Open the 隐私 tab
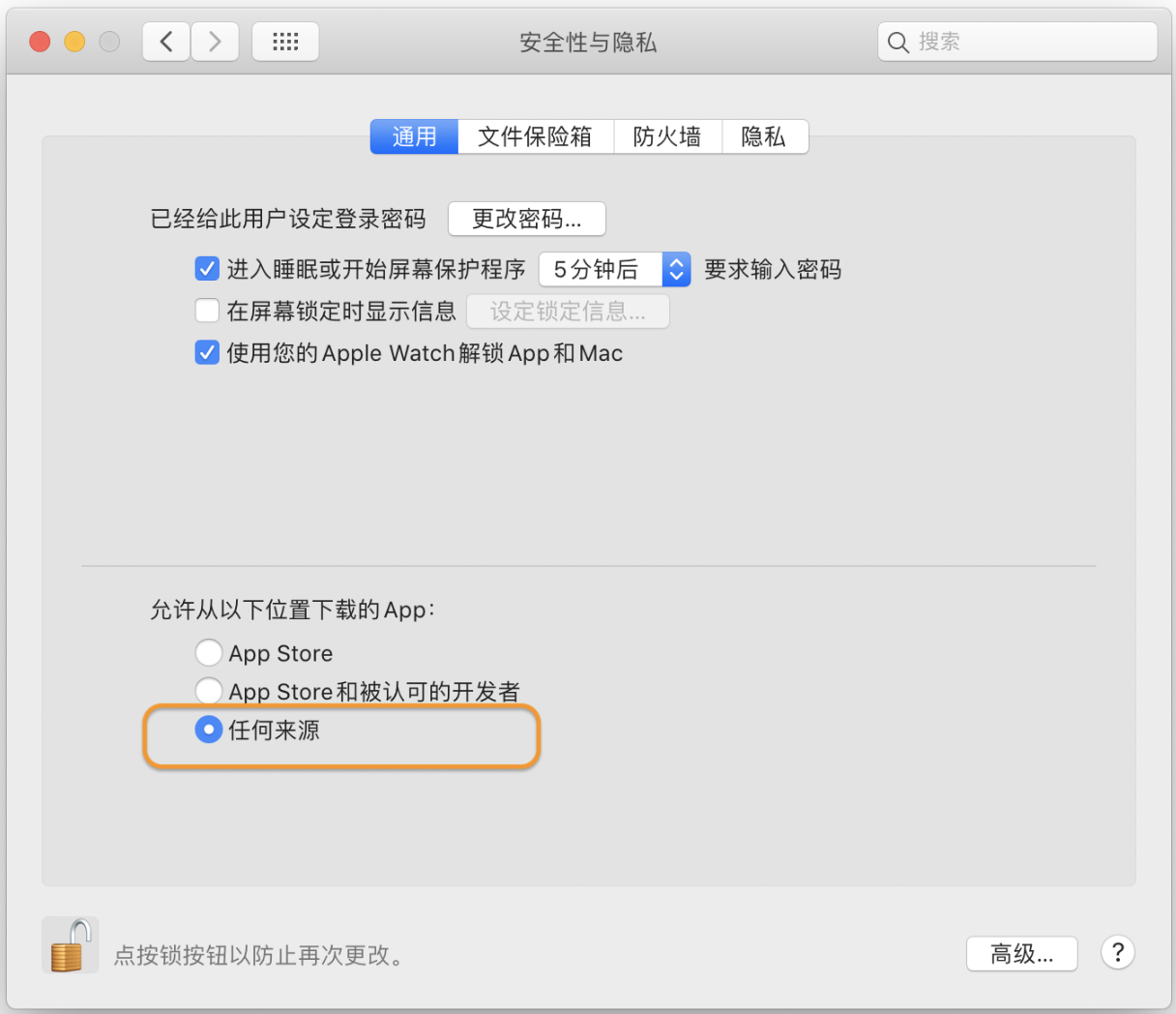 (x=764, y=136)
